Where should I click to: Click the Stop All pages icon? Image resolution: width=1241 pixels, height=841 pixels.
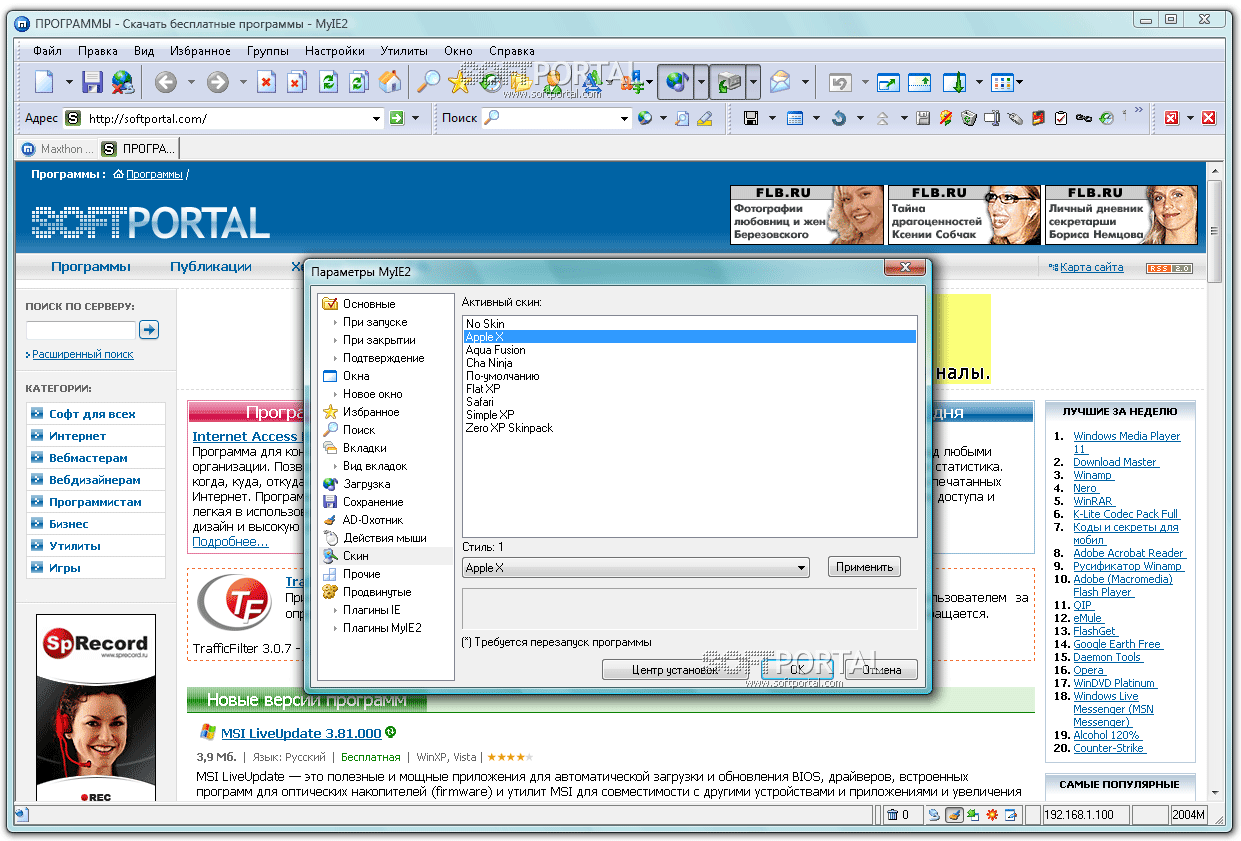tap(297, 82)
